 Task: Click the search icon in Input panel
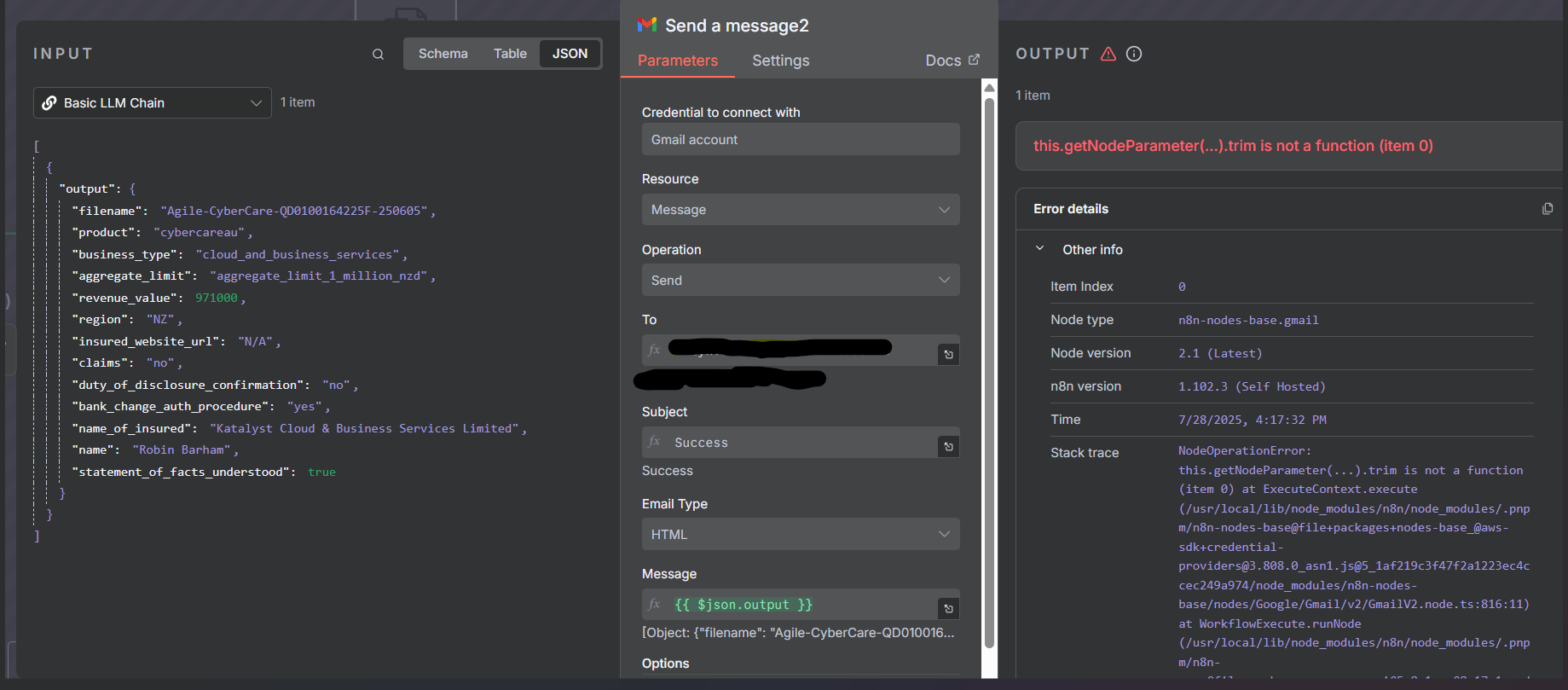click(378, 55)
